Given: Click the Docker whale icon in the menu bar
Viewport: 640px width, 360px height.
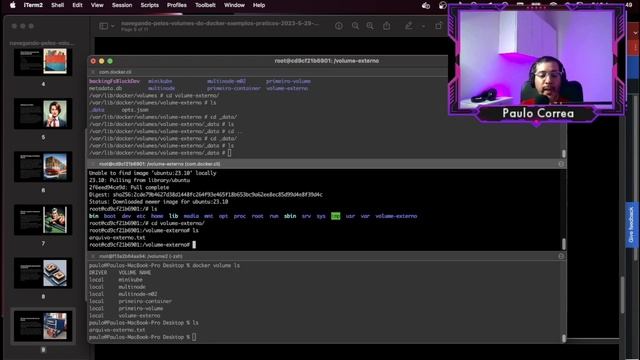Looking at the screenshot, I should click(426, 5).
